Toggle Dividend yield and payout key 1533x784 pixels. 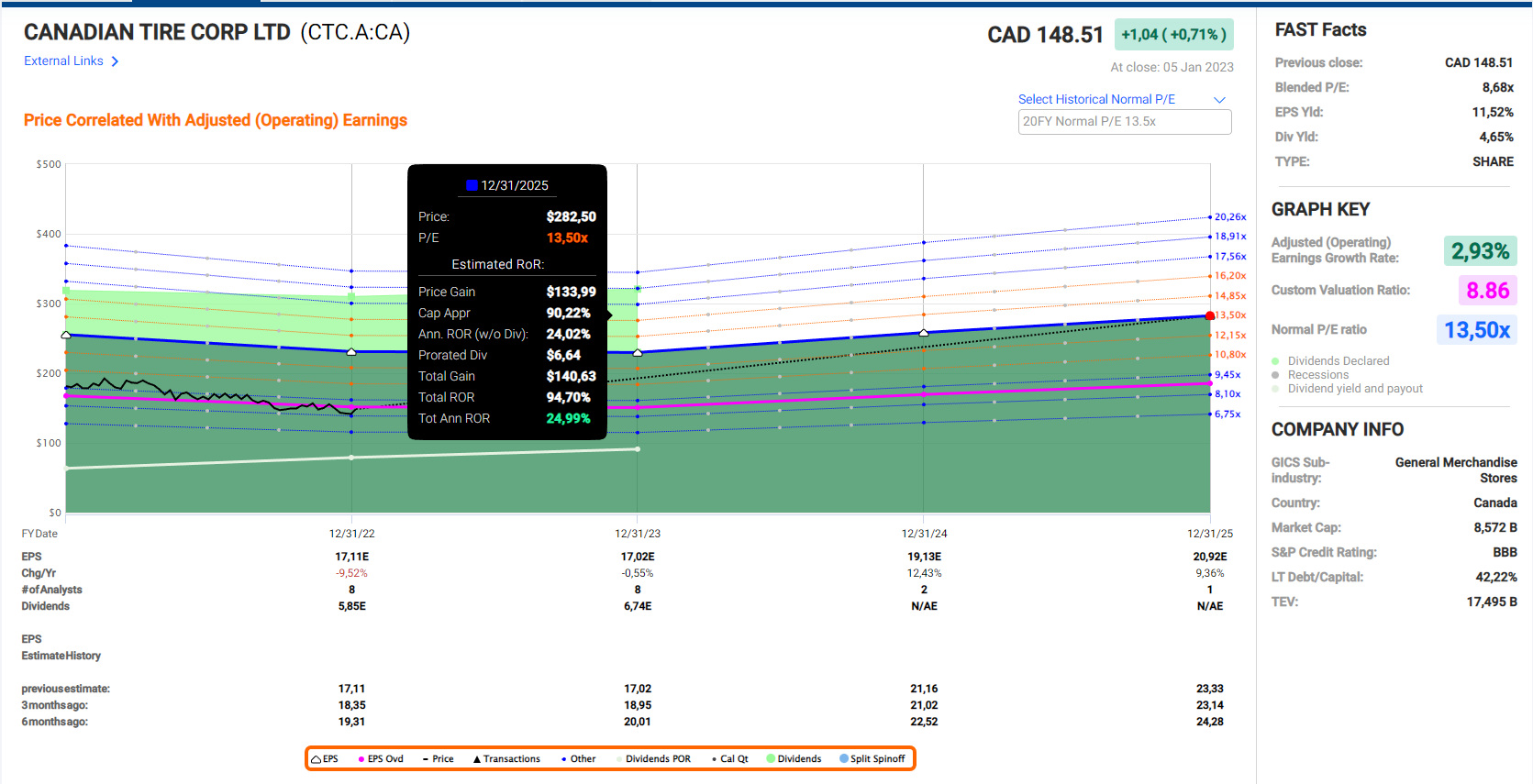[1275, 389]
